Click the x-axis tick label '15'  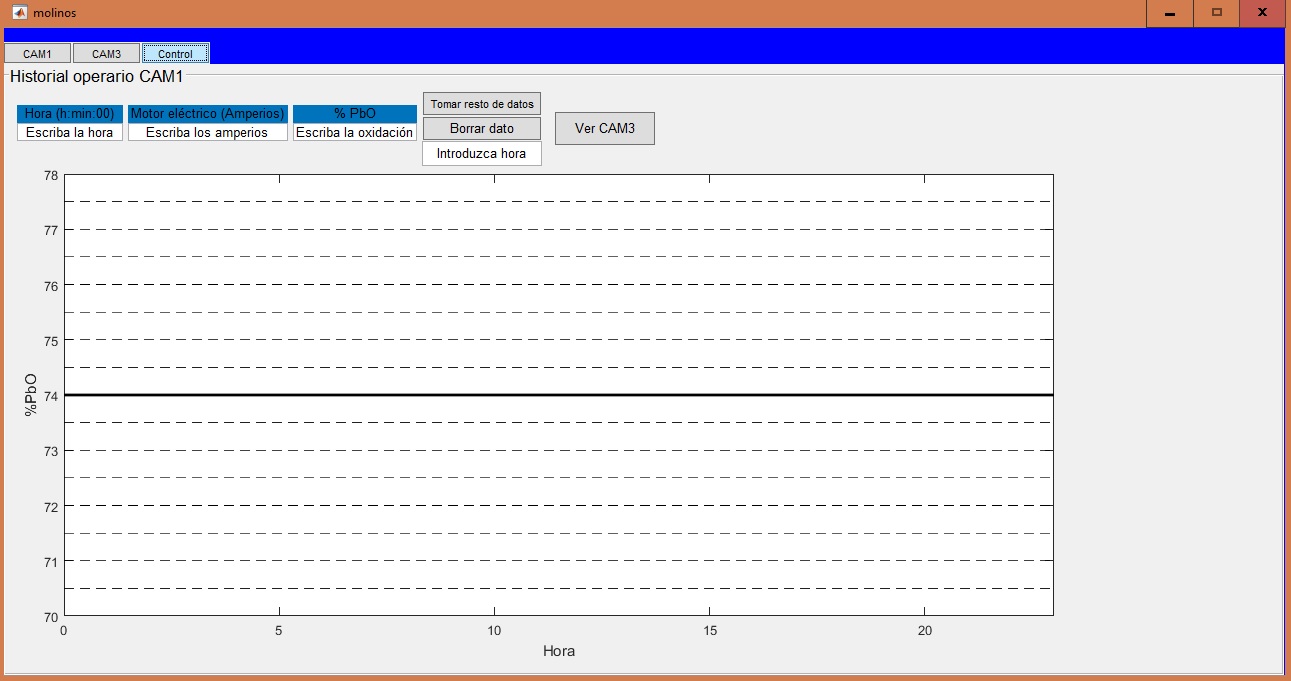pyautogui.click(x=709, y=631)
